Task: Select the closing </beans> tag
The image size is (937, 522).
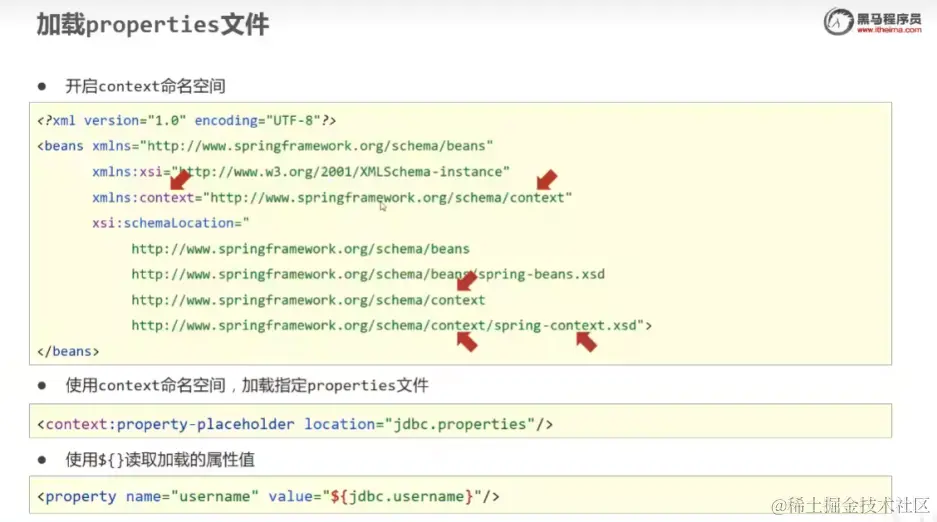Action: [x=68, y=352]
